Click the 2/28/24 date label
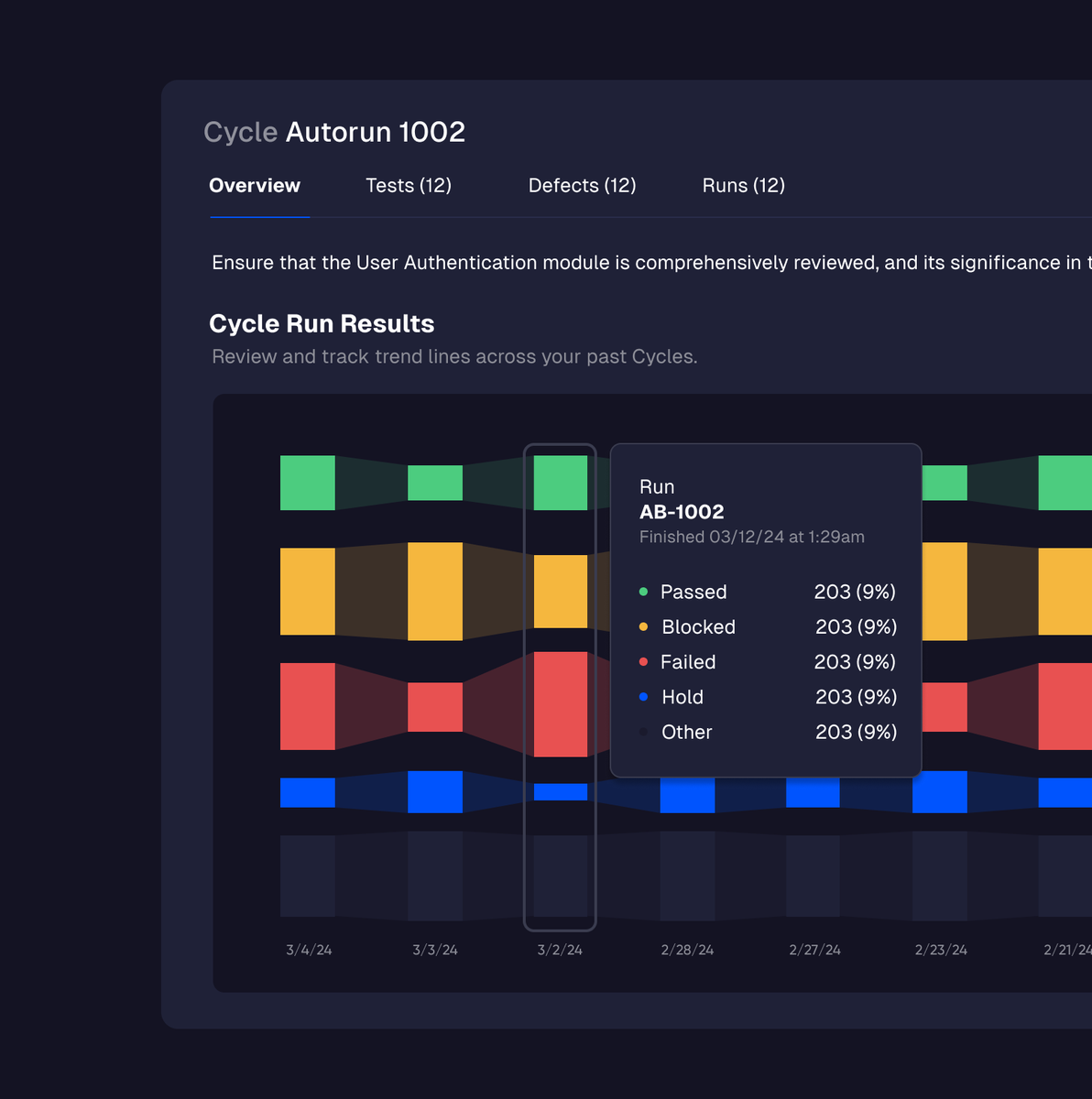This screenshot has width=1092, height=1099. point(687,950)
